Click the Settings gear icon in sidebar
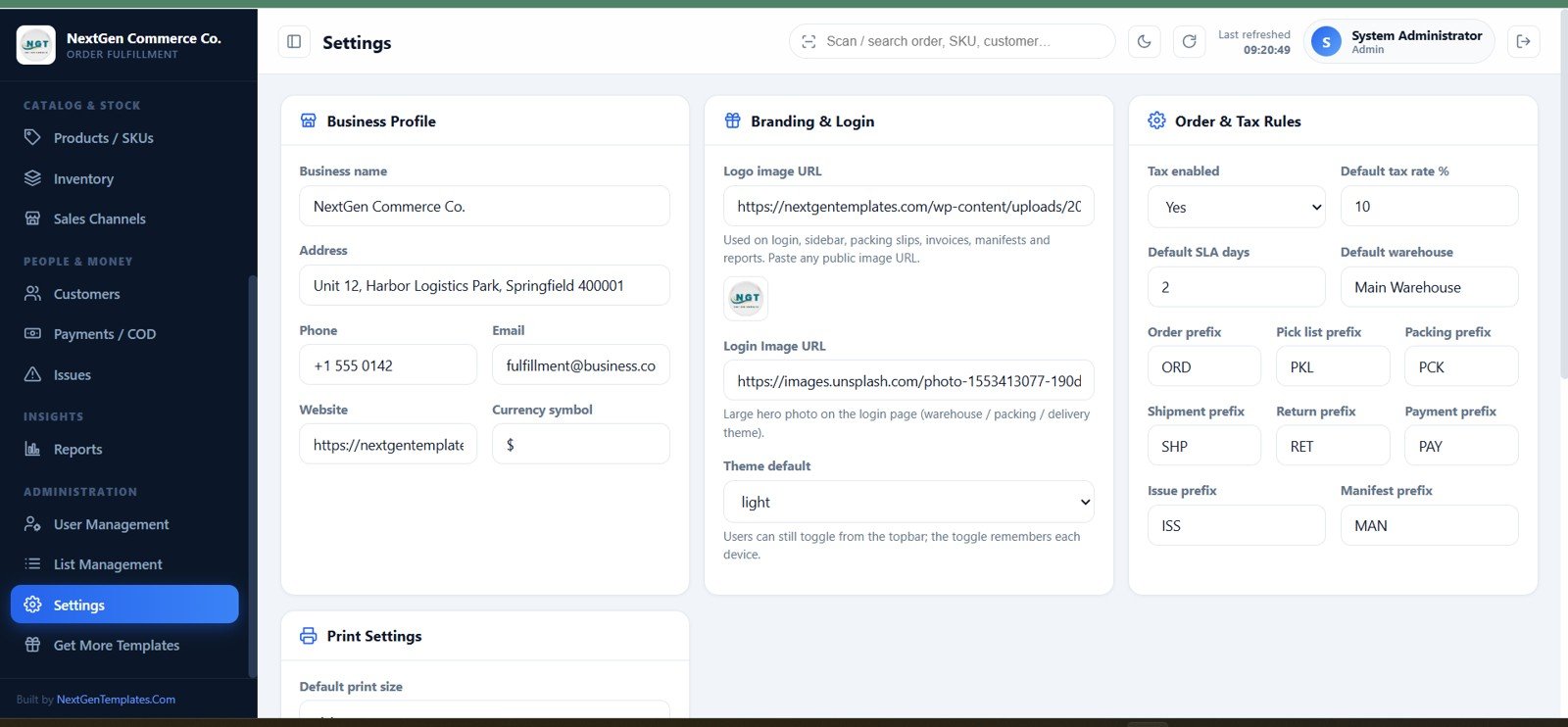 (32, 605)
